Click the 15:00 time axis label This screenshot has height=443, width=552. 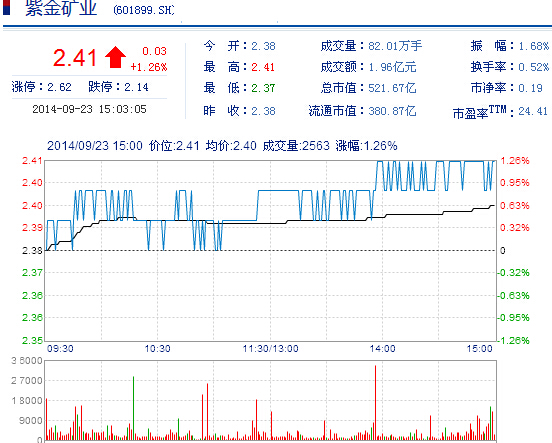pos(479,349)
